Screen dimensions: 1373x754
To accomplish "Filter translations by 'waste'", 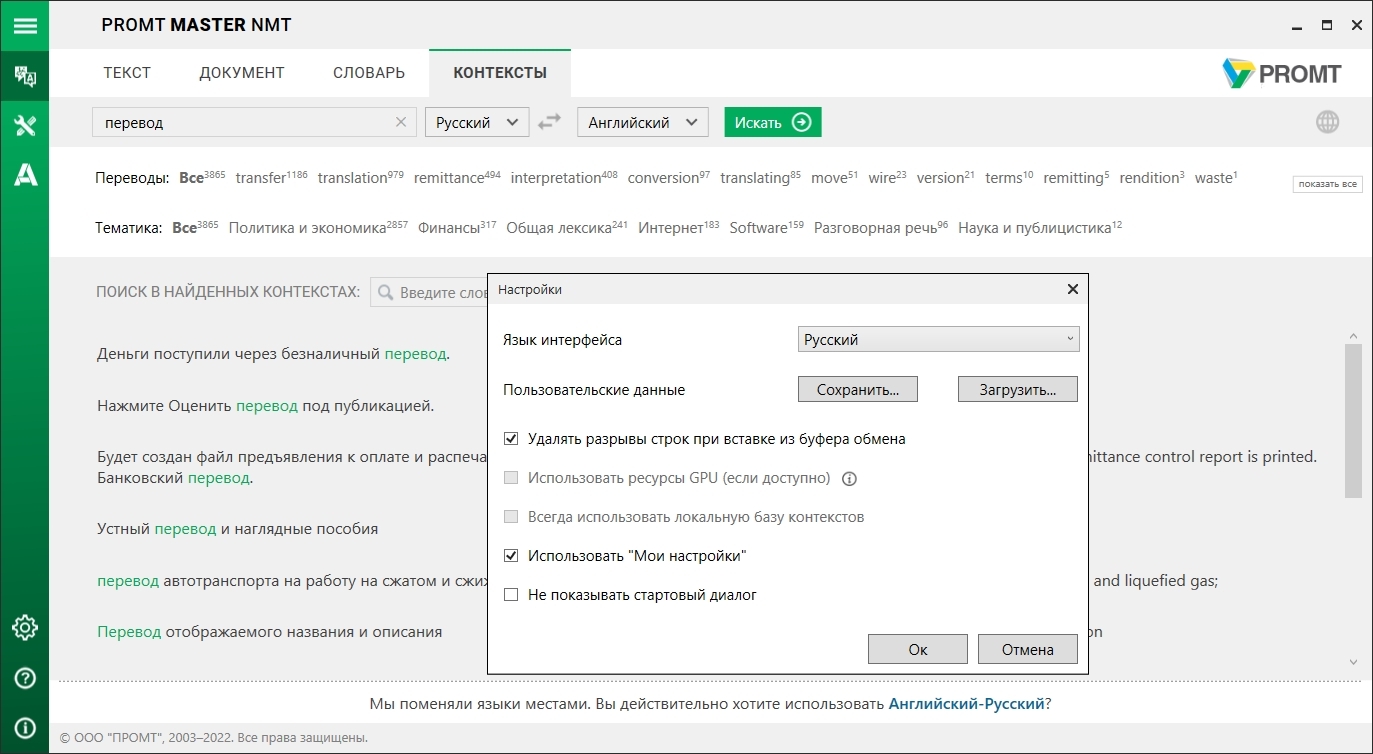I will point(1215,177).
